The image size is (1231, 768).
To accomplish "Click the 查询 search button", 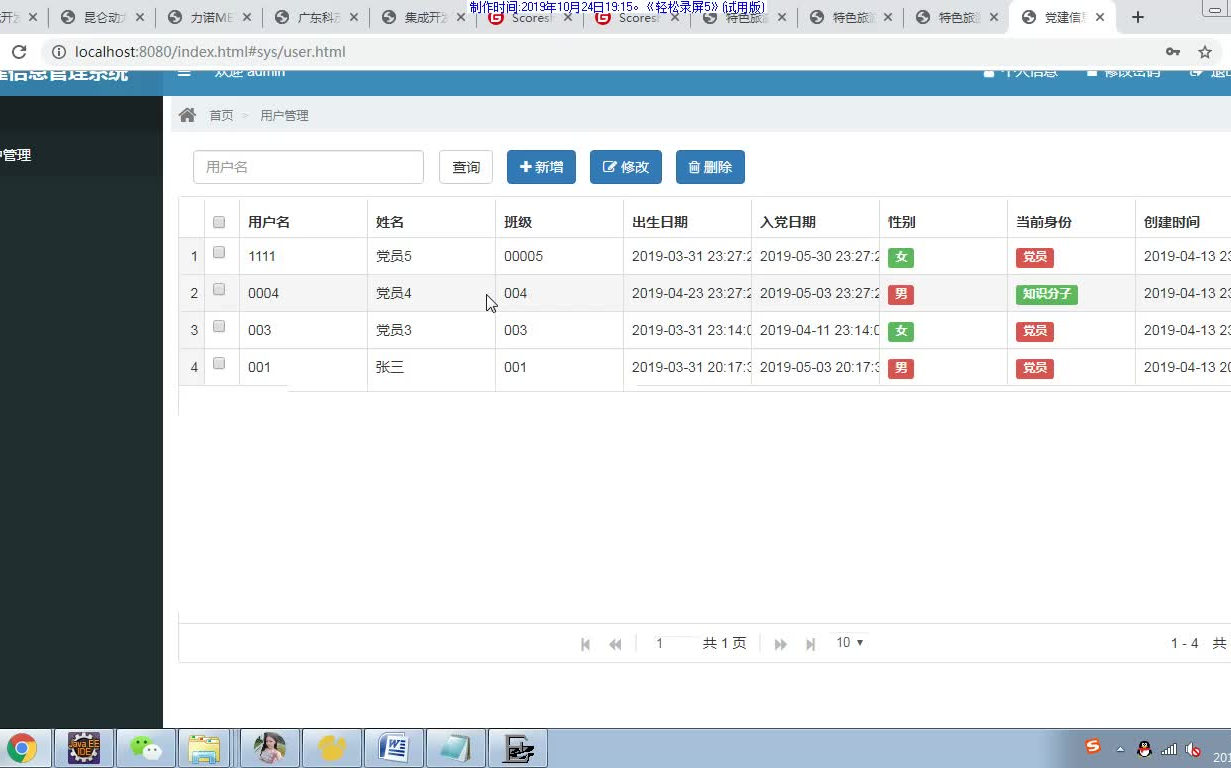I will click(x=466, y=167).
